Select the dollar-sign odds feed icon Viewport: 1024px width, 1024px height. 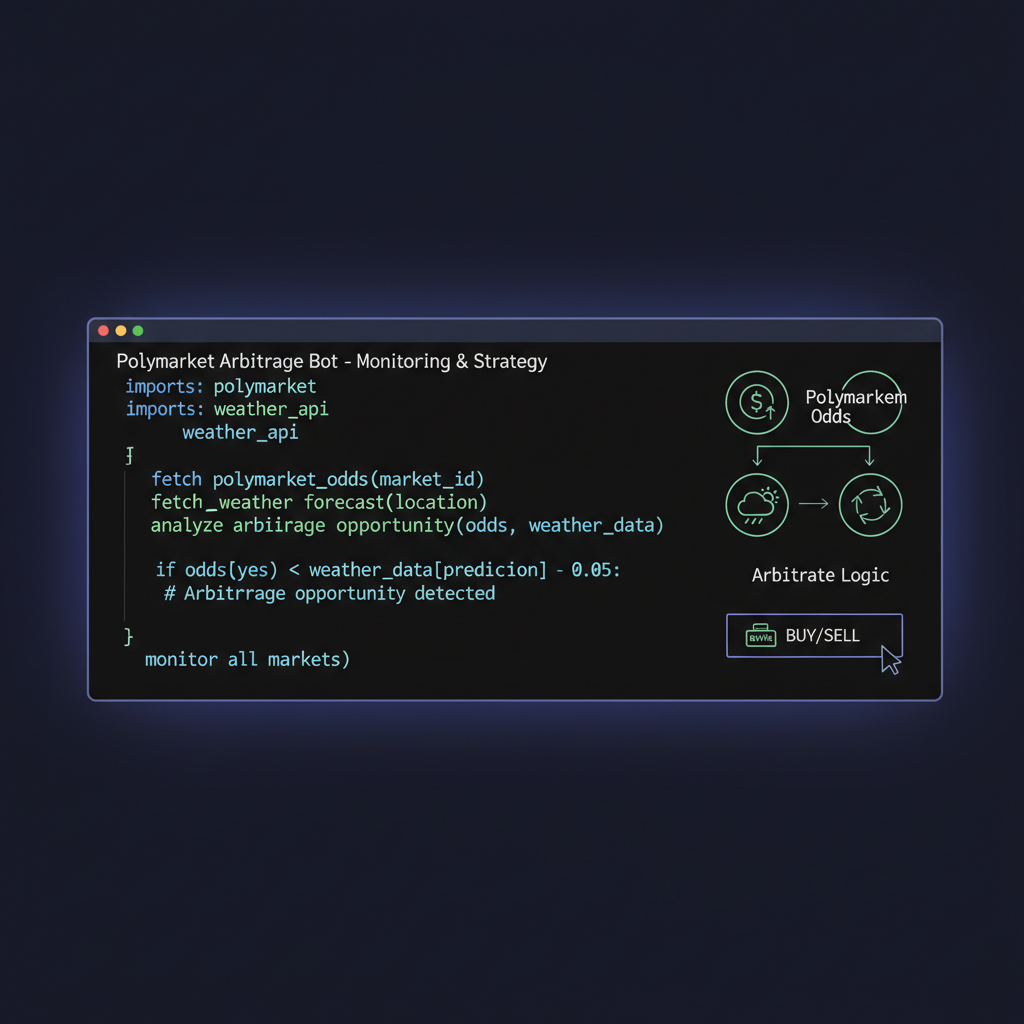(757, 402)
